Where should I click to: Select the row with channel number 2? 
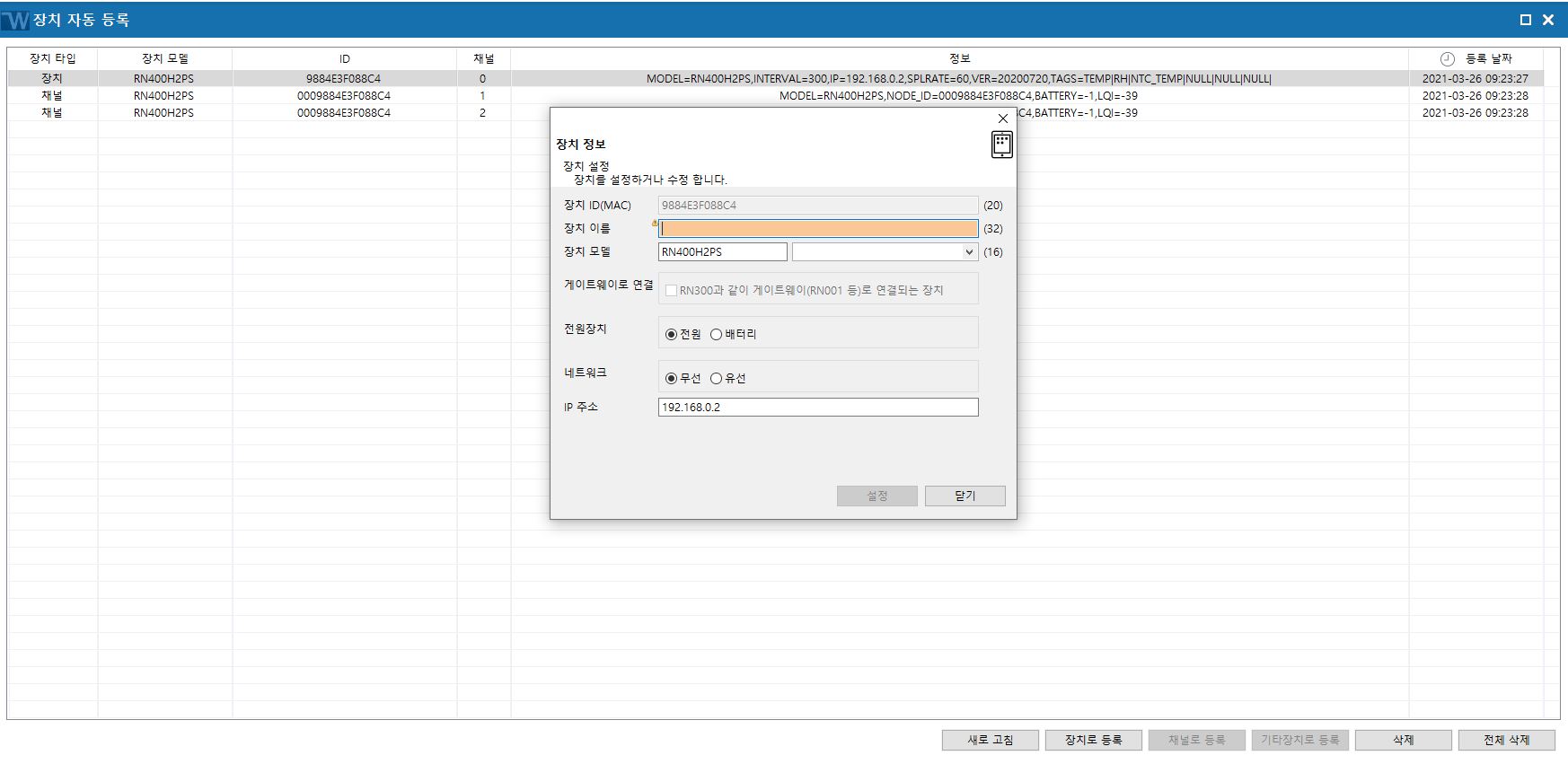point(776,113)
